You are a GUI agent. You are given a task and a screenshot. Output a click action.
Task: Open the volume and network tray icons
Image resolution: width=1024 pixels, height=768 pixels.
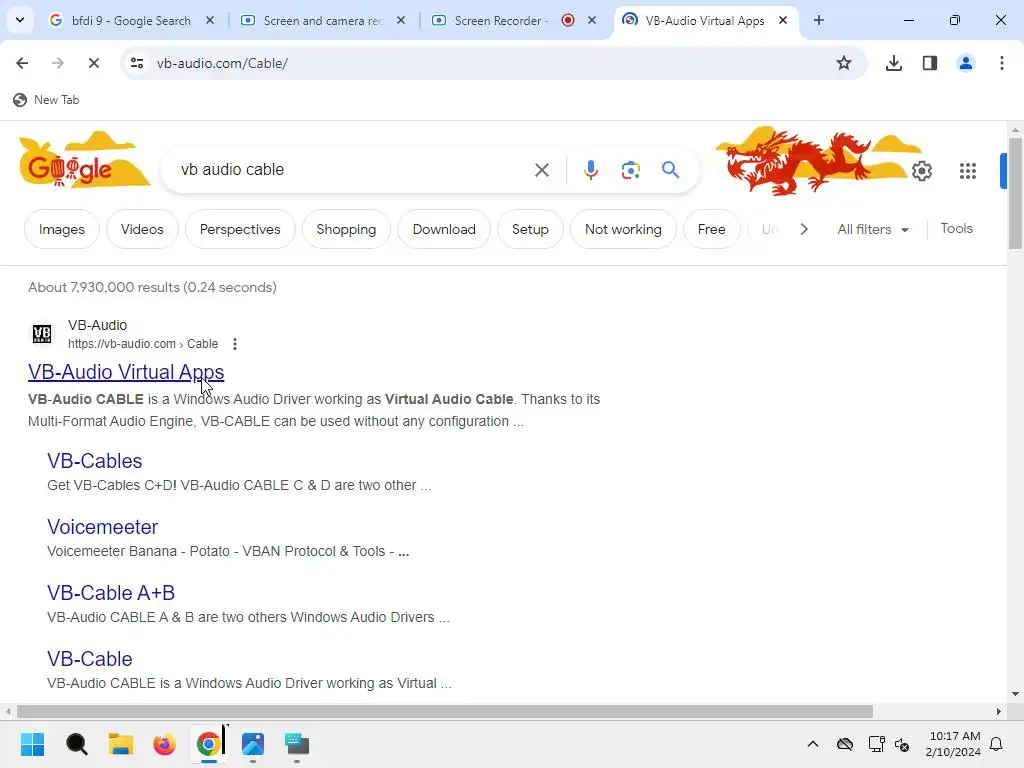tap(889, 744)
